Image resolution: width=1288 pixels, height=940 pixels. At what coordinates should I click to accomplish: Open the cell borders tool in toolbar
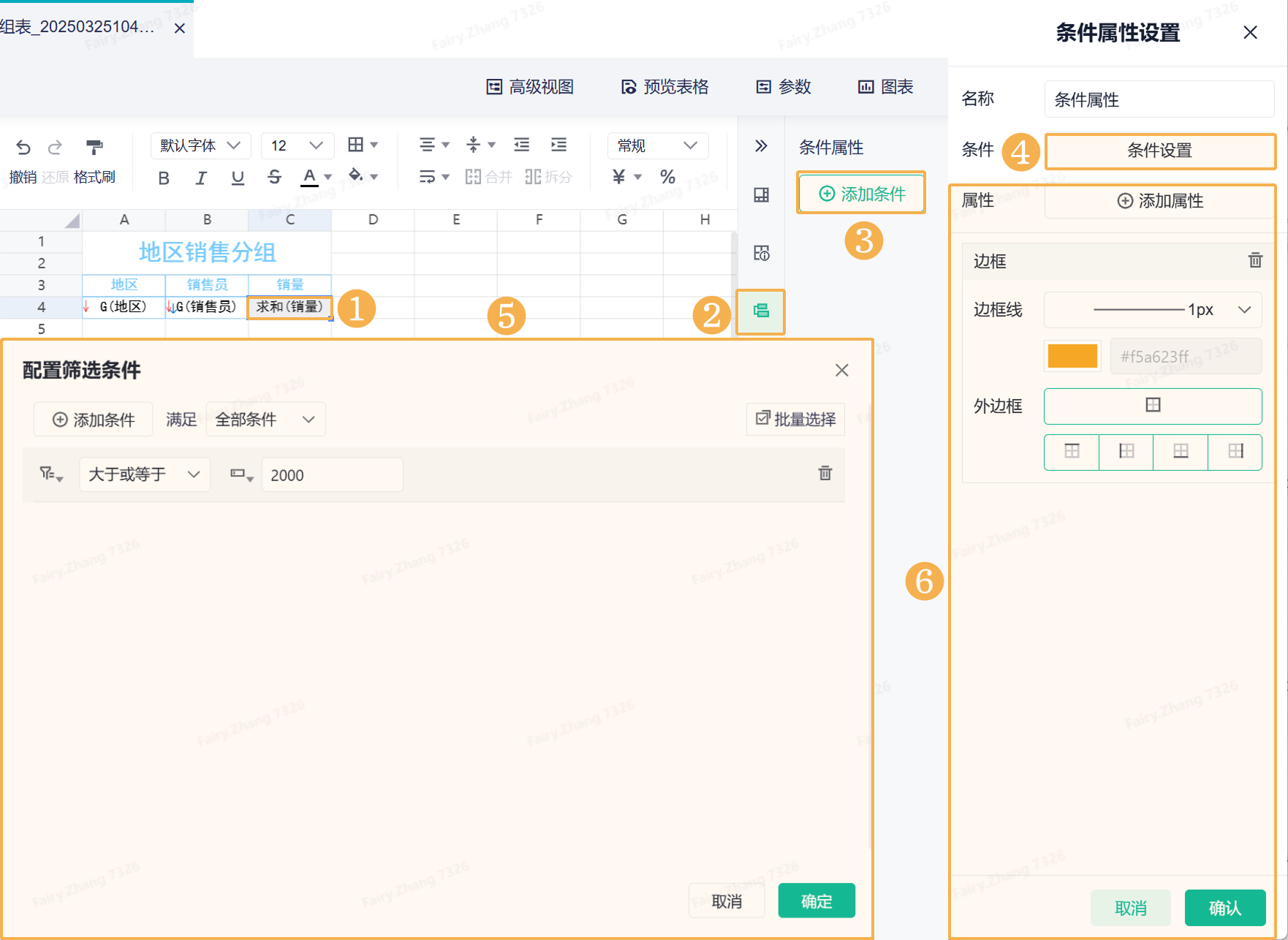(356, 145)
